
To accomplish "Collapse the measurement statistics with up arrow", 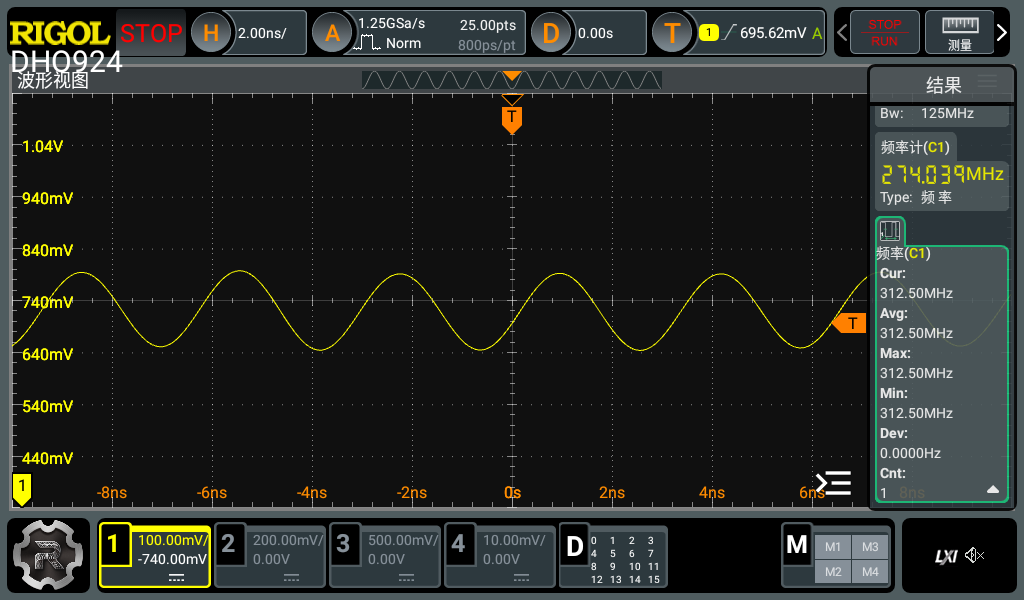I will coord(993,489).
